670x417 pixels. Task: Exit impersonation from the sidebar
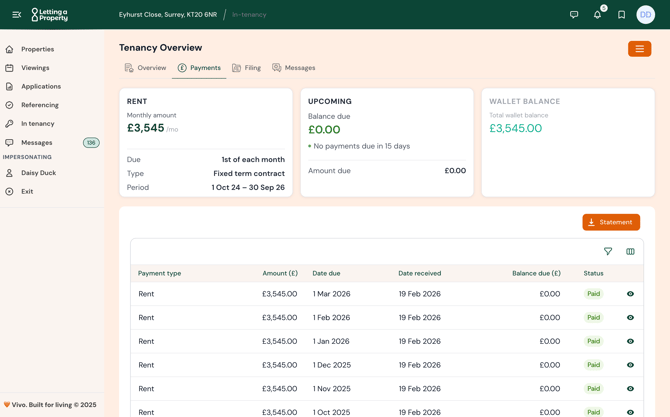click(27, 191)
